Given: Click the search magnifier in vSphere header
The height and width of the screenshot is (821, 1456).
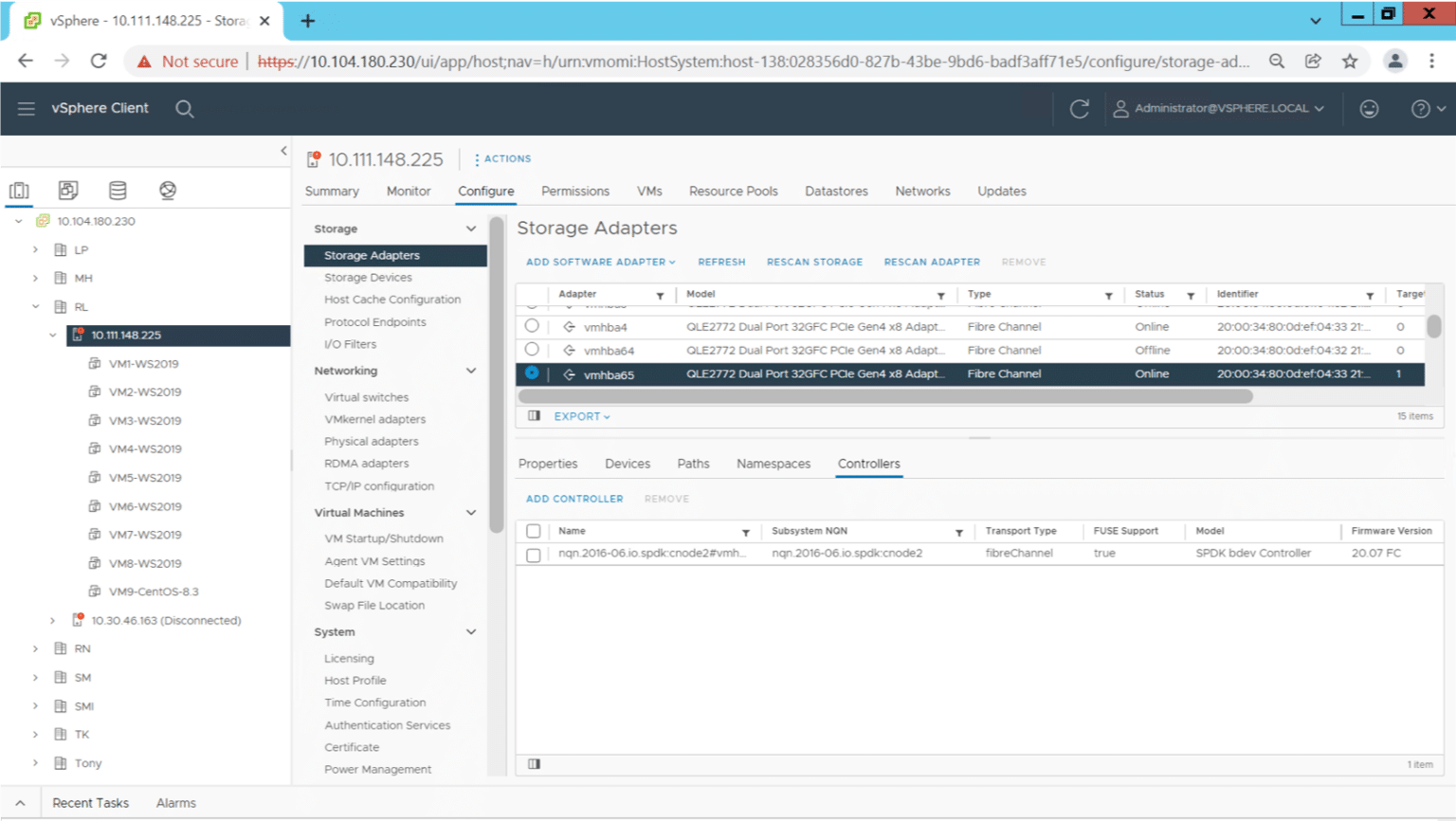Looking at the screenshot, I should (x=185, y=109).
